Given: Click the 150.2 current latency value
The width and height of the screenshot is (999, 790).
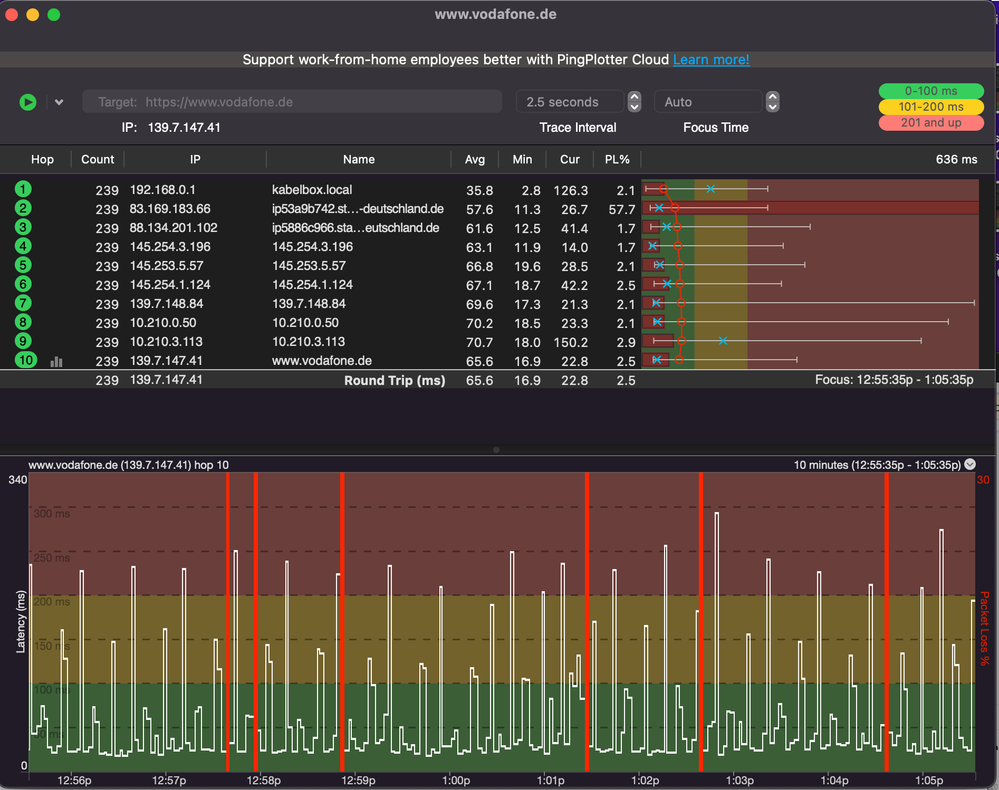Looking at the screenshot, I should click(x=570, y=342).
